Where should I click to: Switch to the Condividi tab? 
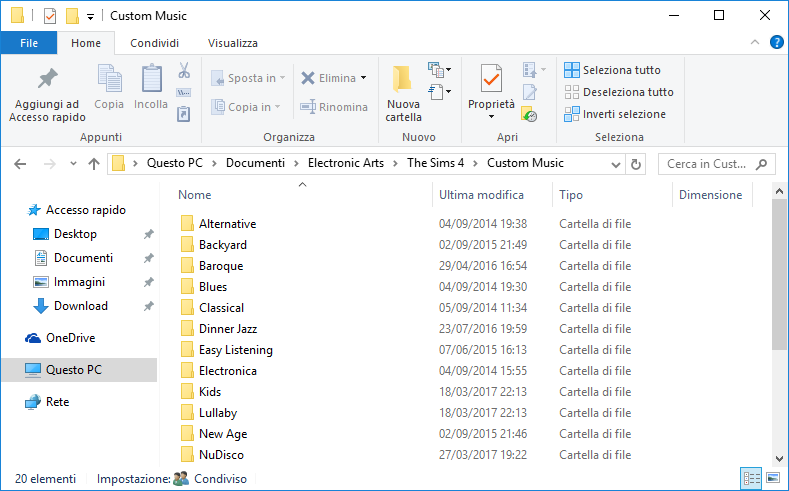tap(154, 43)
